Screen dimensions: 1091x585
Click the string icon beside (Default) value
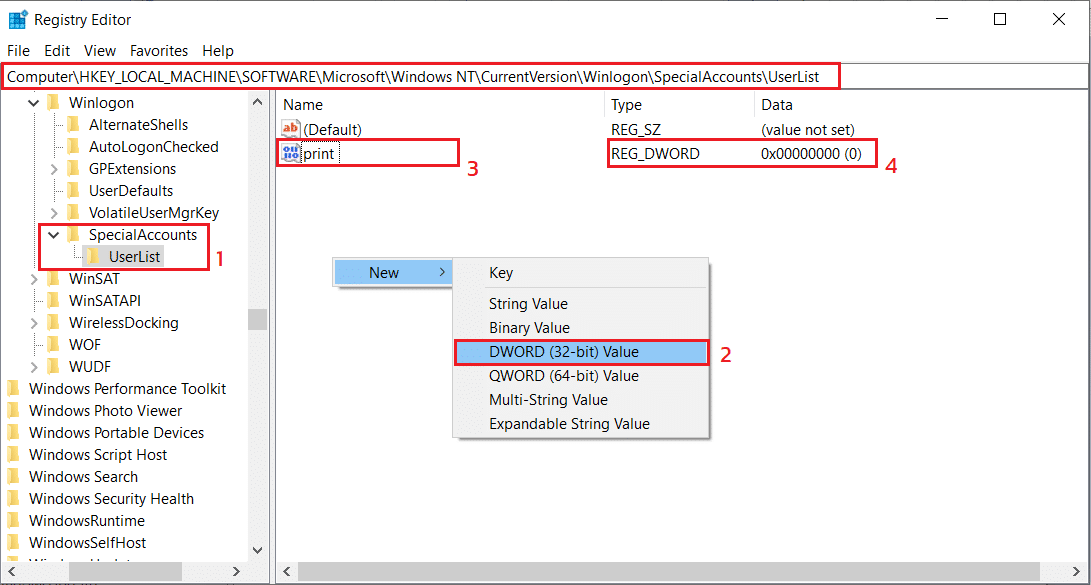pyautogui.click(x=291, y=129)
